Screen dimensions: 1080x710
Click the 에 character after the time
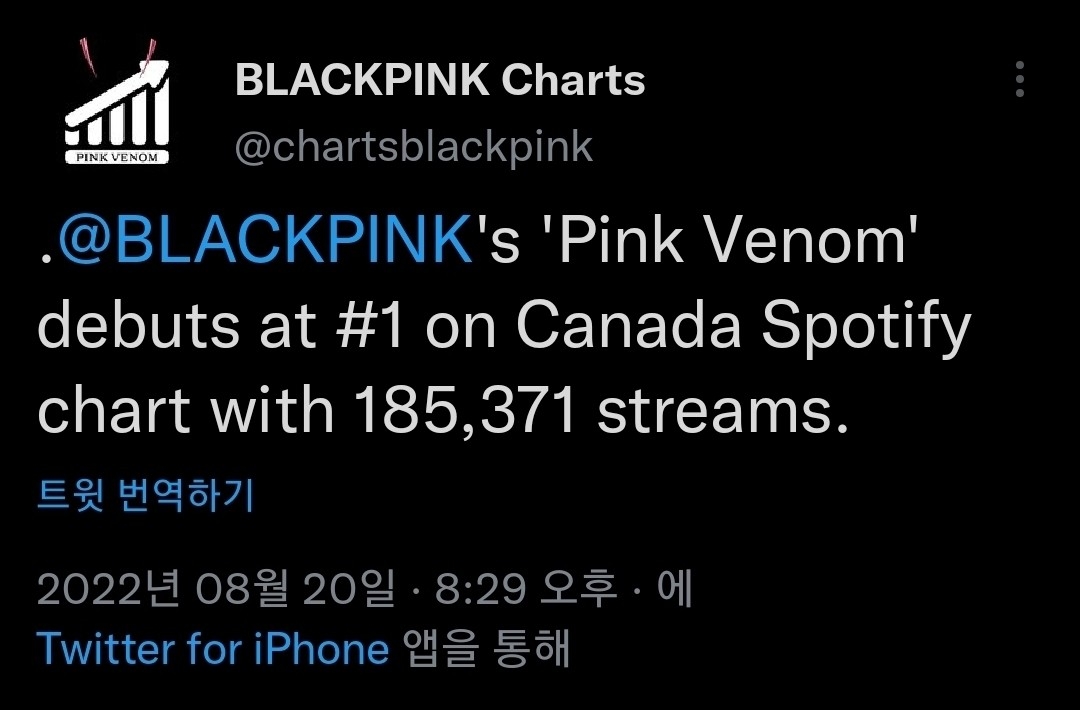pyautogui.click(x=674, y=590)
